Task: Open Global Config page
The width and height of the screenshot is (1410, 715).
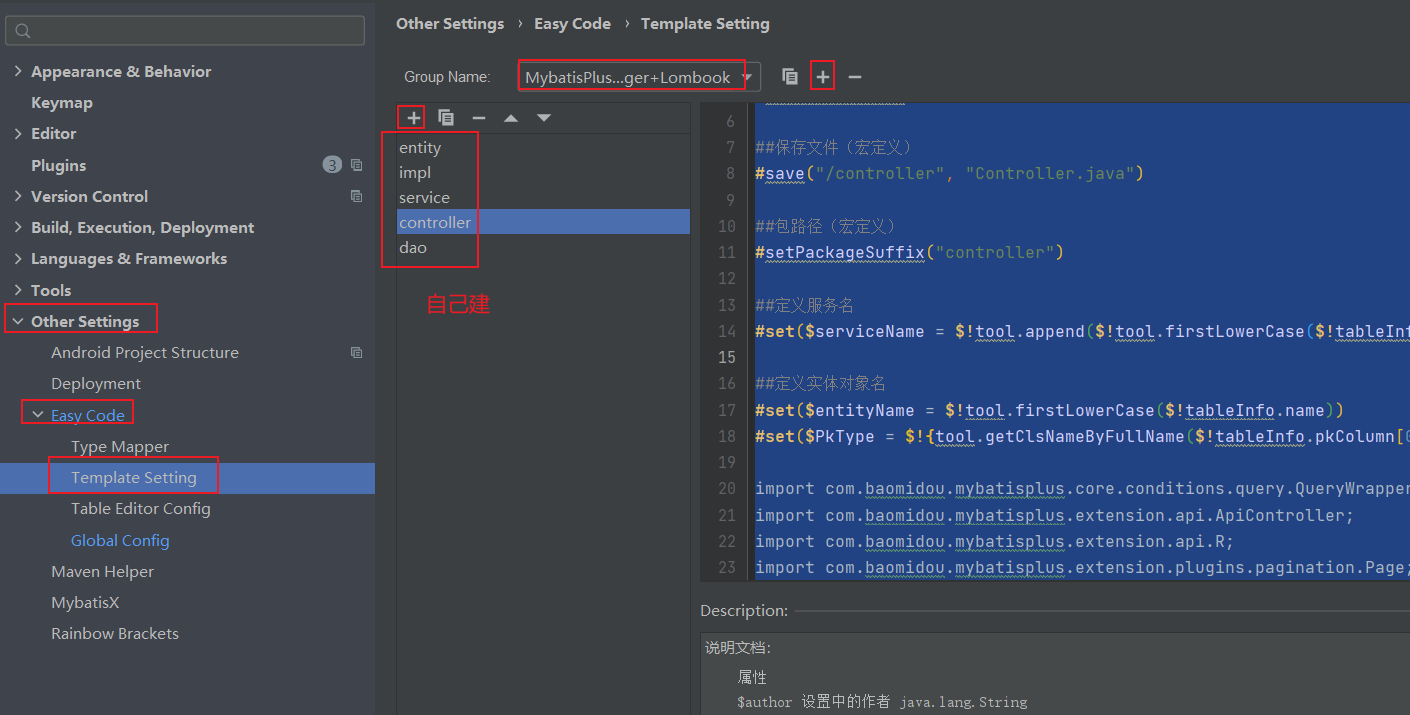Action: pos(120,540)
